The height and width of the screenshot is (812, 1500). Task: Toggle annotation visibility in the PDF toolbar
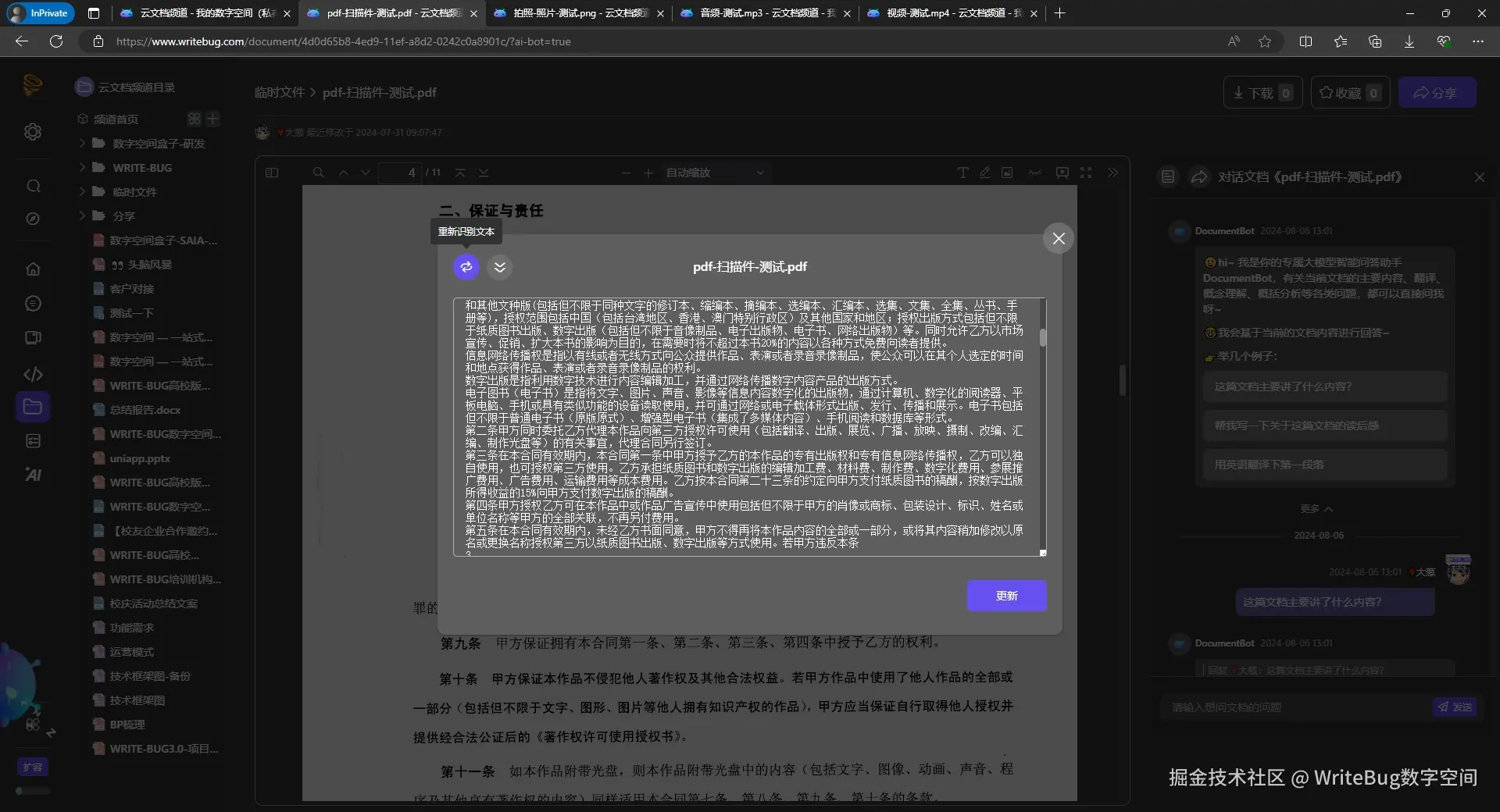[x=1034, y=173]
